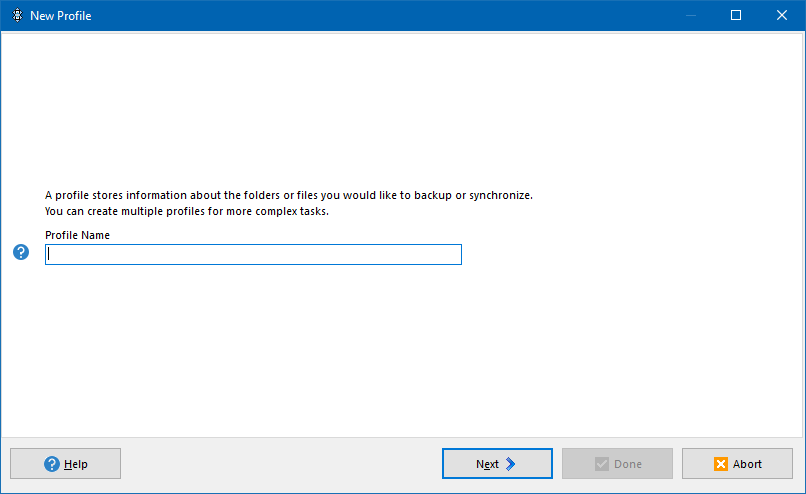Click the "Profile Name" field label

[x=77, y=235]
